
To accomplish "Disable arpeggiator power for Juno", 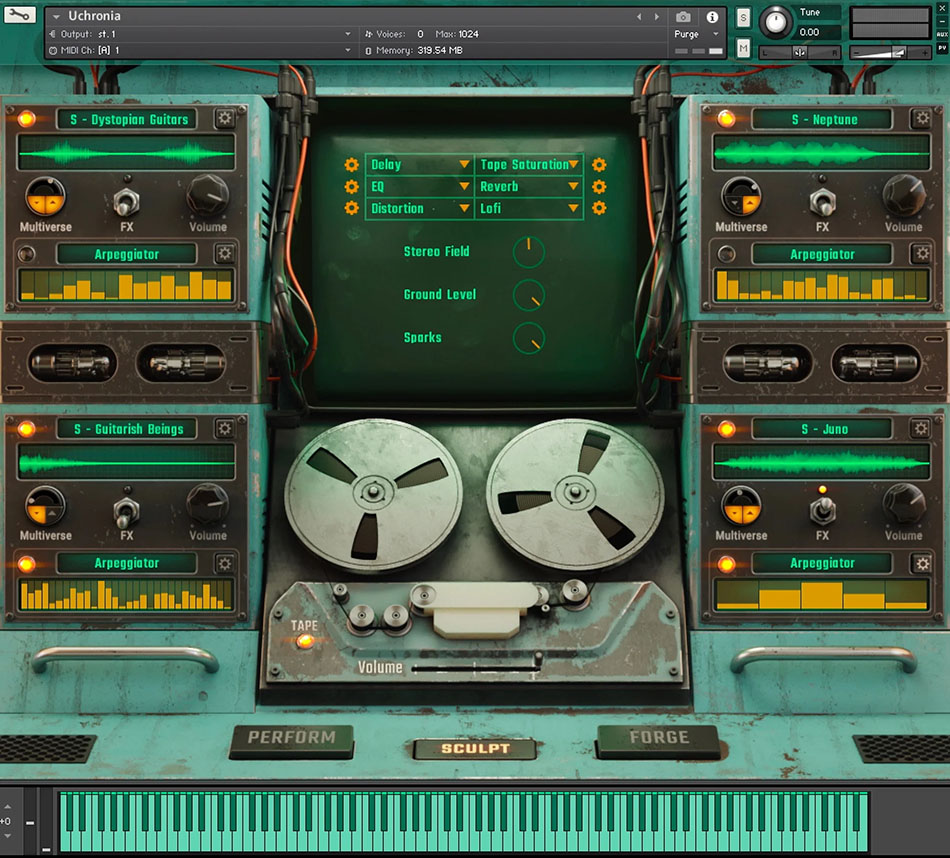I will pyautogui.click(x=725, y=564).
